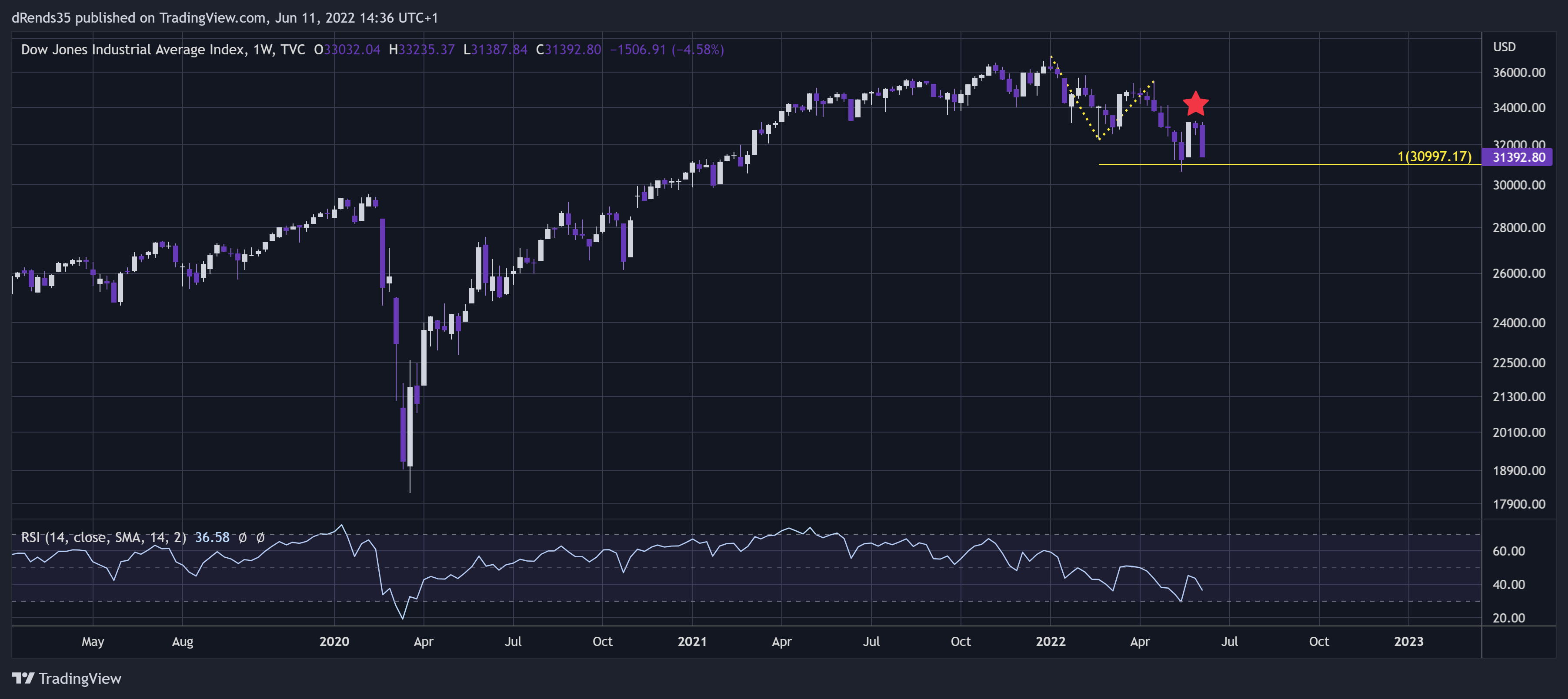Click the 2022 time axis label
Screen dimensions: 1568x699
[x=1051, y=641]
